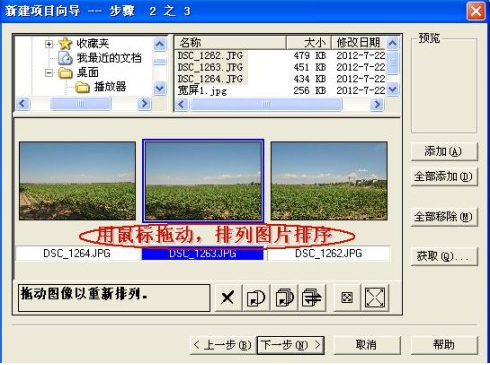The image size is (490, 365).
Task: Select the 桌面 folder icon
Action: (65, 73)
